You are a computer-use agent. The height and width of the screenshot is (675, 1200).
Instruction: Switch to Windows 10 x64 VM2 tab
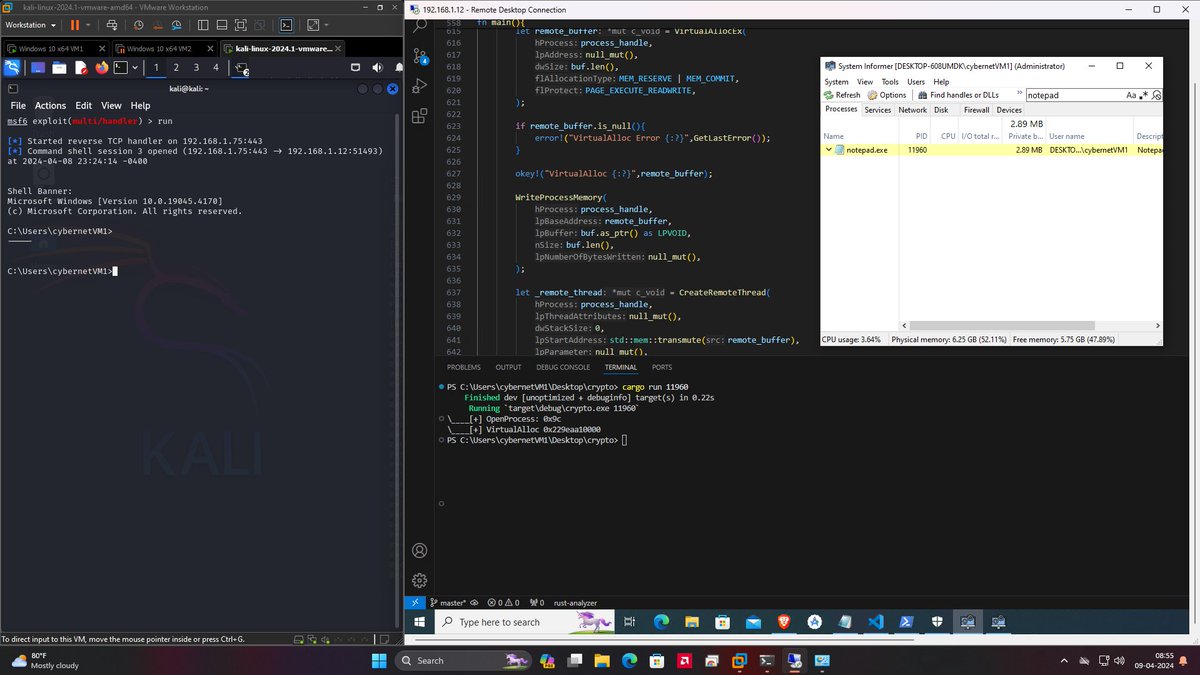click(x=165, y=47)
